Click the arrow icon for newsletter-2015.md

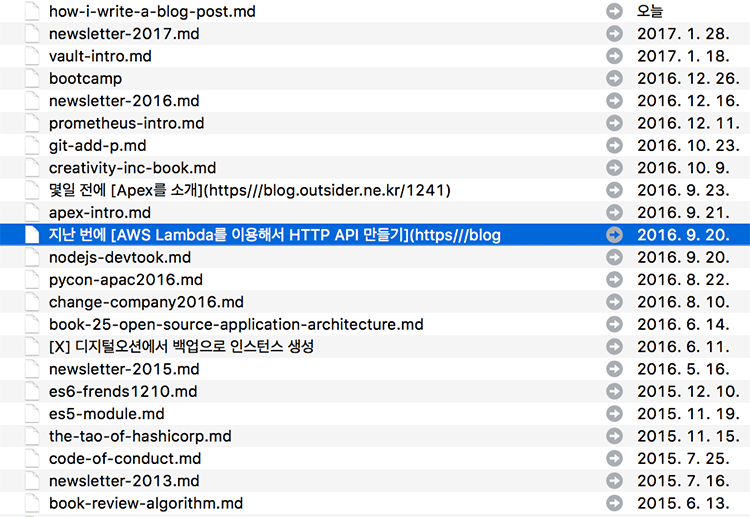(614, 369)
